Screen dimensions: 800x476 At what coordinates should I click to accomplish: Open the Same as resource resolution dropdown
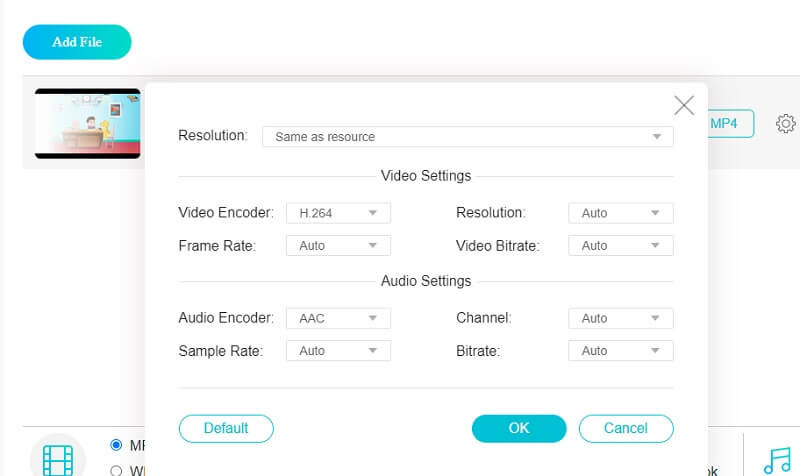(467, 136)
